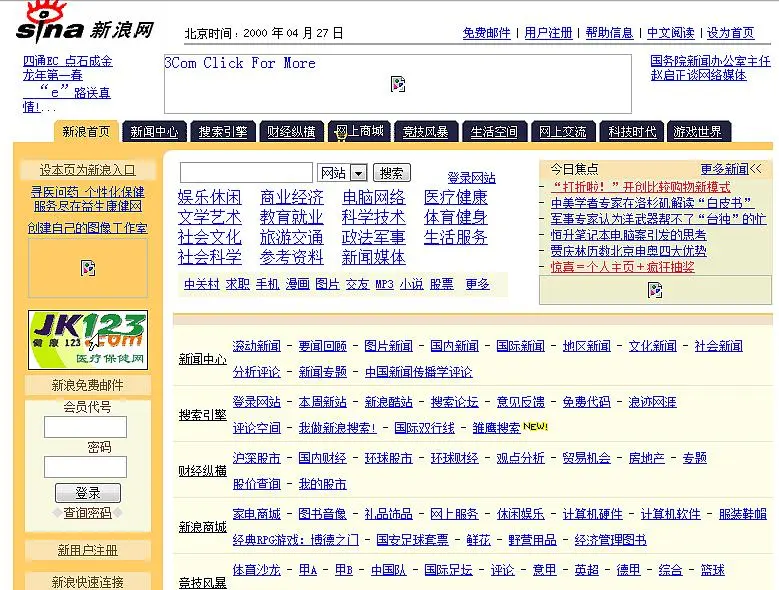This screenshot has height=590, width=779.
Task: Click the 登录 login button
Action: point(88,493)
